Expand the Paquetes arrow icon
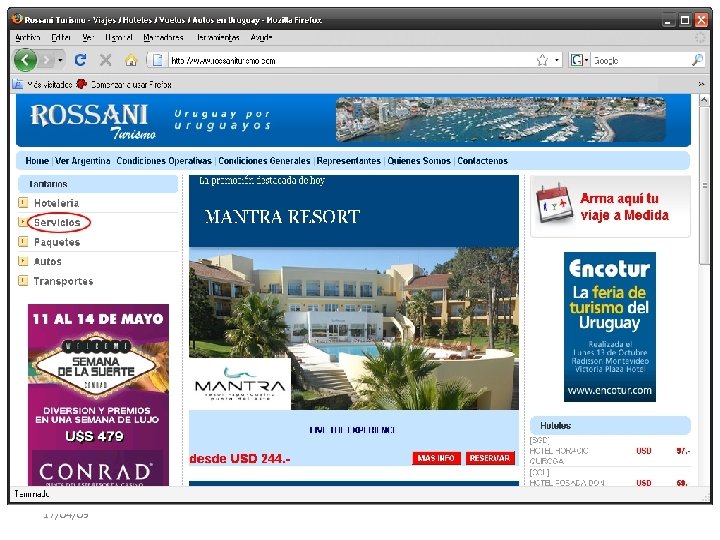 23,242
